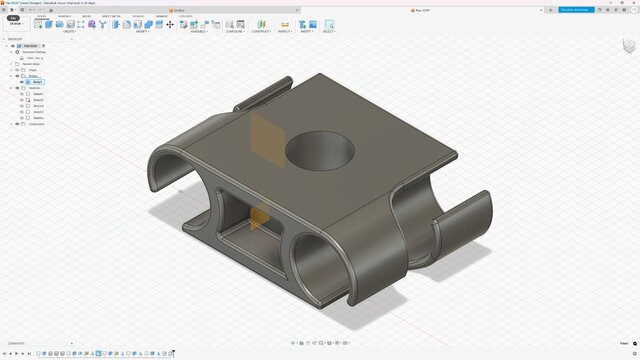This screenshot has width=640, height=360.
Task: Toggle visibility of the root component
Action: [x=13, y=46]
